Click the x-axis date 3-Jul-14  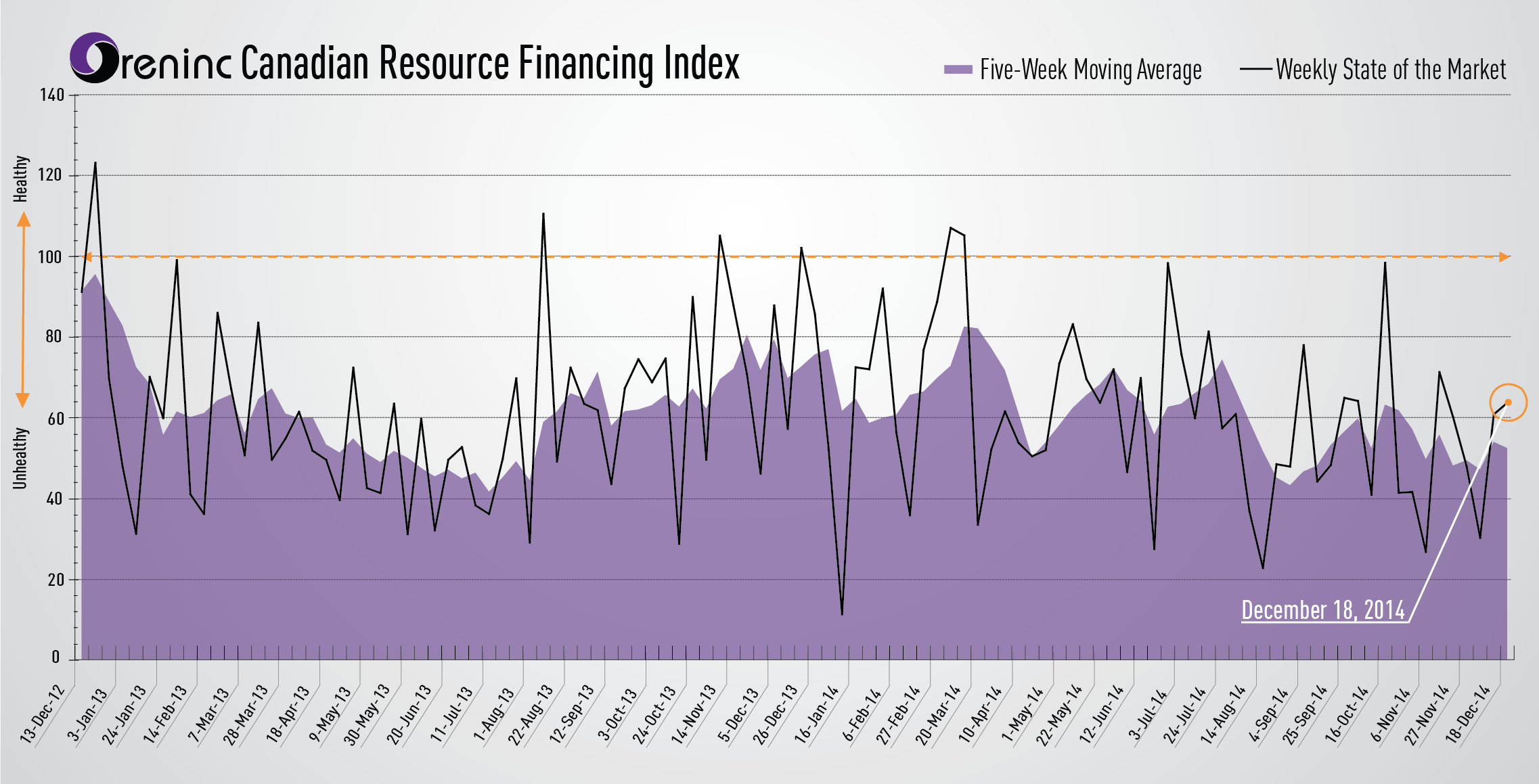1147,714
